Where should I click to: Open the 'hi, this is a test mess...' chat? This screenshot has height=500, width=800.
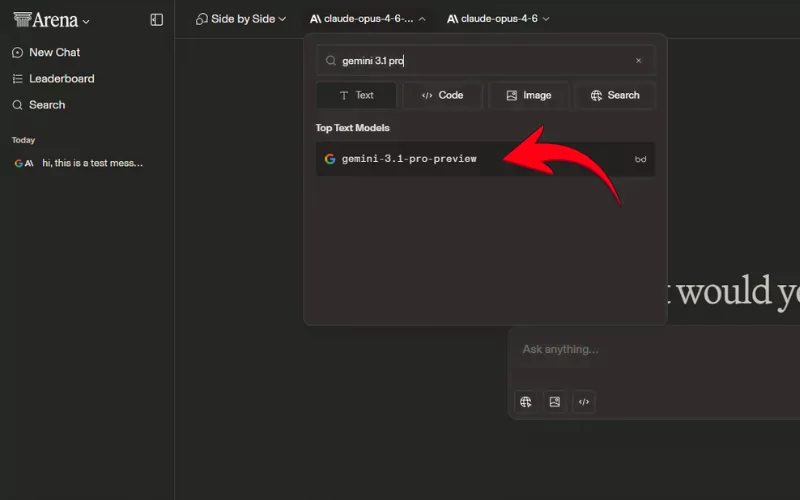tap(79, 163)
